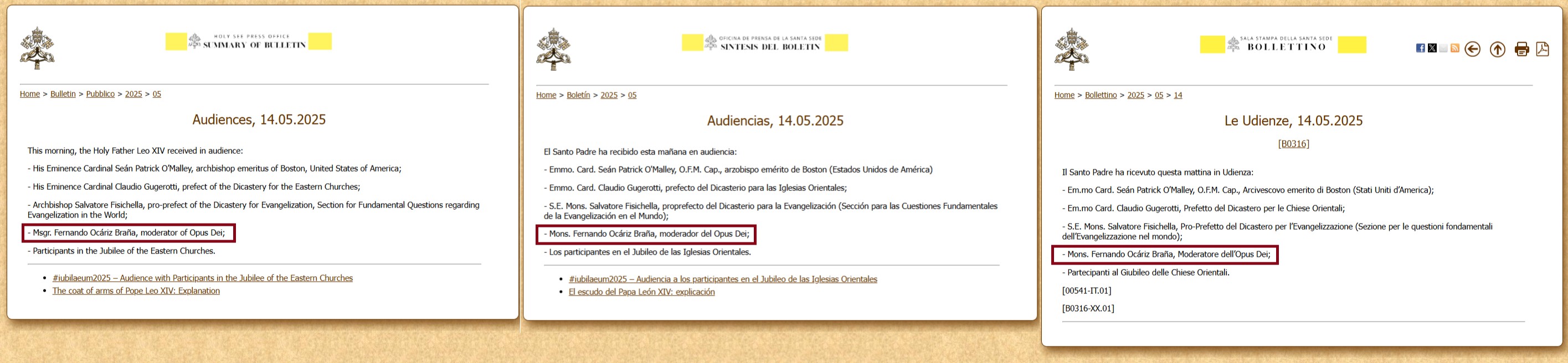Share Italian bulletin on Facebook
This screenshot has height=363, width=1568.
point(1420,48)
